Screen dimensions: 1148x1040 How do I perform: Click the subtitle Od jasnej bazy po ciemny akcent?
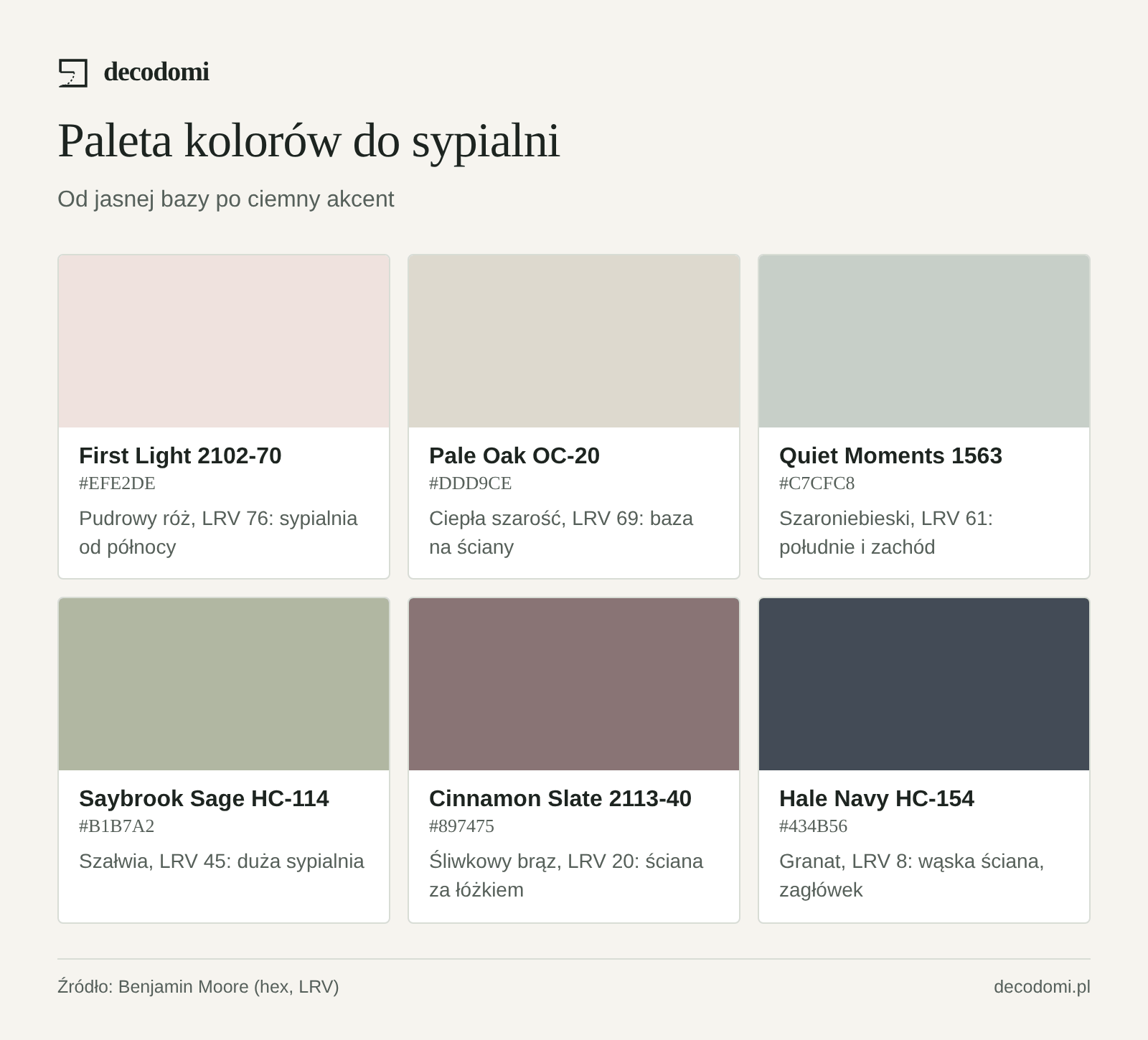226,199
